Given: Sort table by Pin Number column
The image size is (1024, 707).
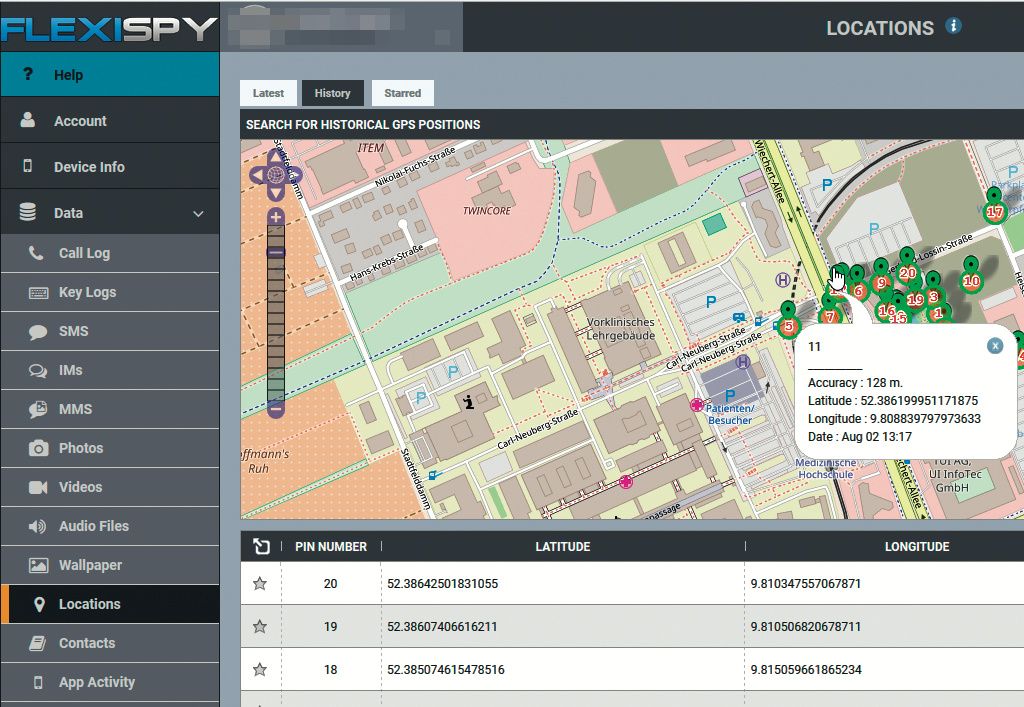Looking at the screenshot, I should point(330,547).
